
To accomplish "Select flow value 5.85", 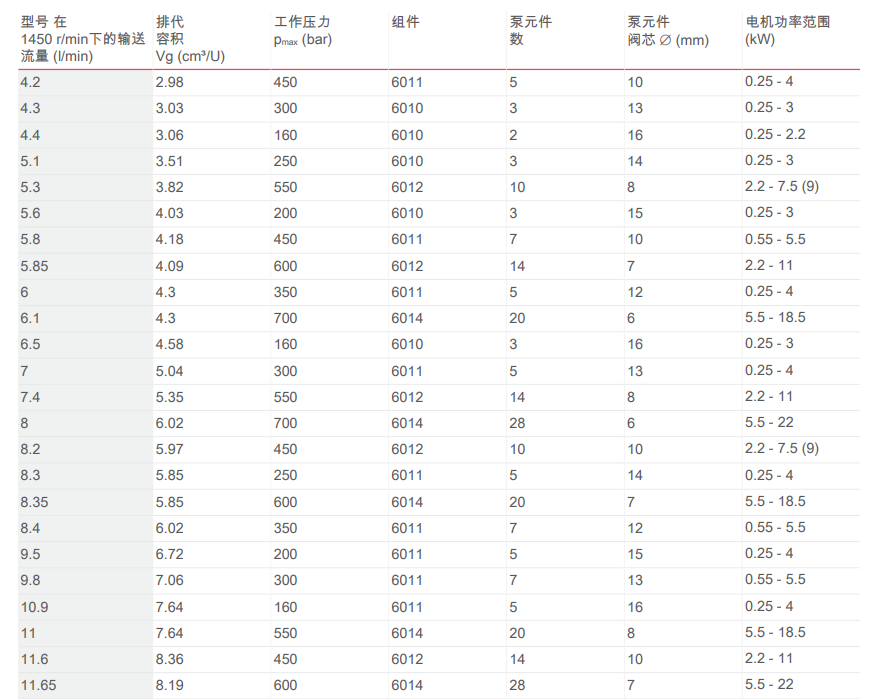I will coord(34,267).
